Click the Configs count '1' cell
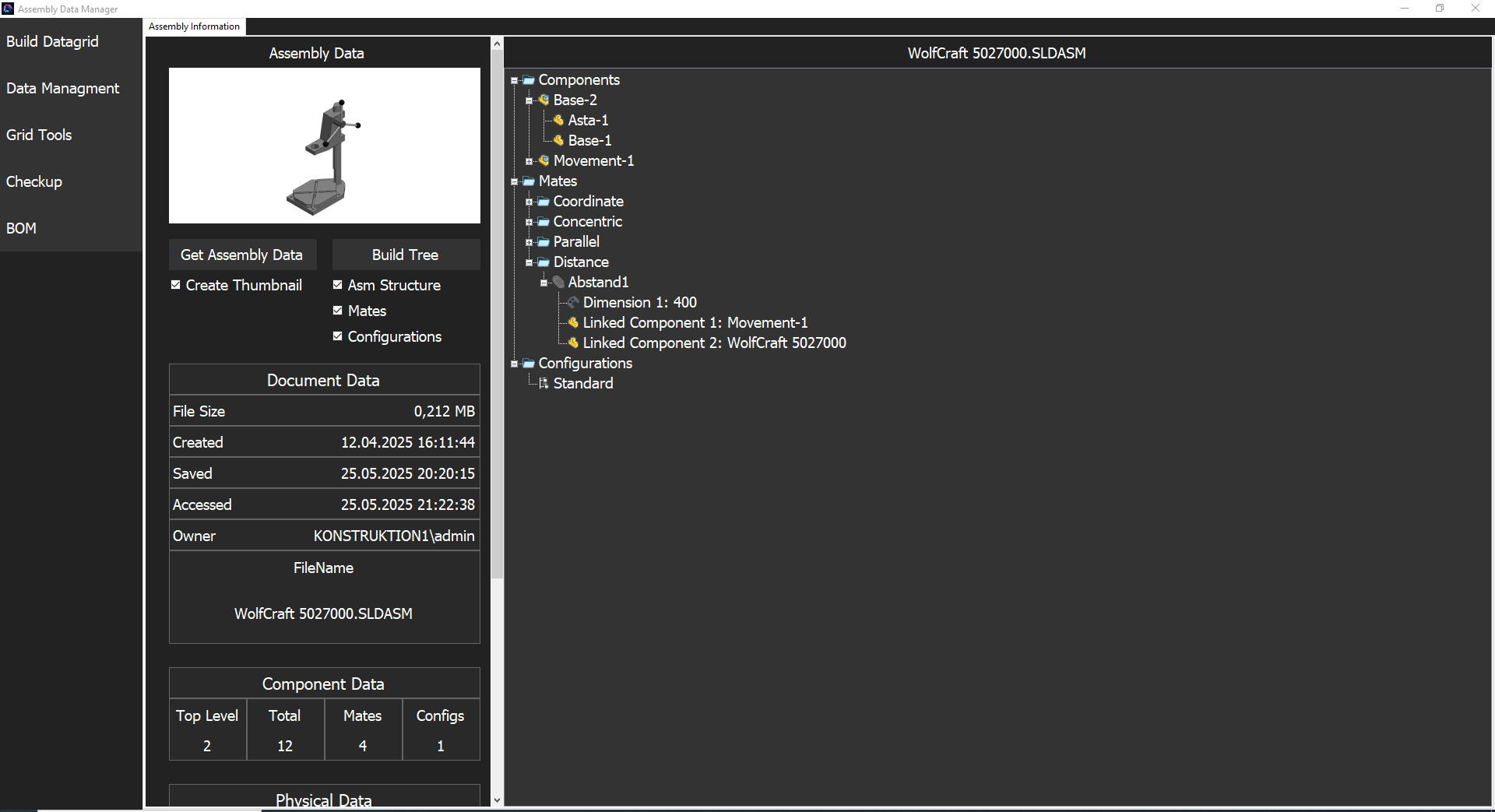1495x812 pixels. [x=441, y=746]
